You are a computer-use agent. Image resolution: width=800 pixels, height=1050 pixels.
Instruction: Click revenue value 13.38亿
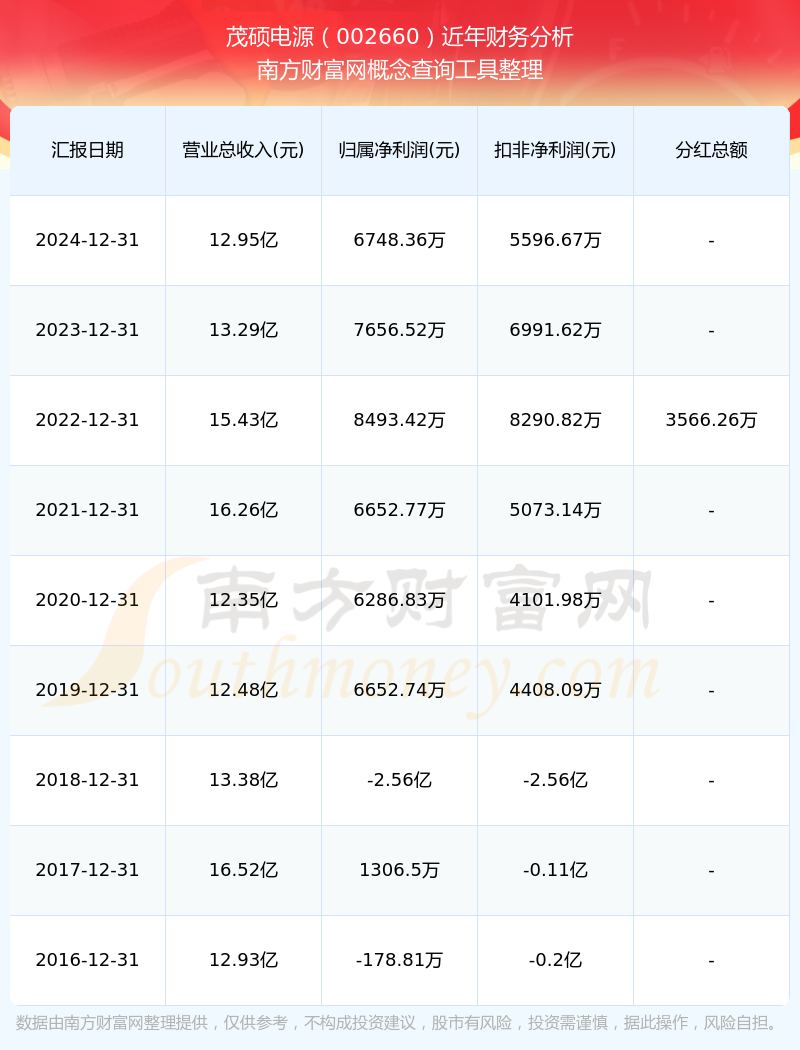(244, 780)
